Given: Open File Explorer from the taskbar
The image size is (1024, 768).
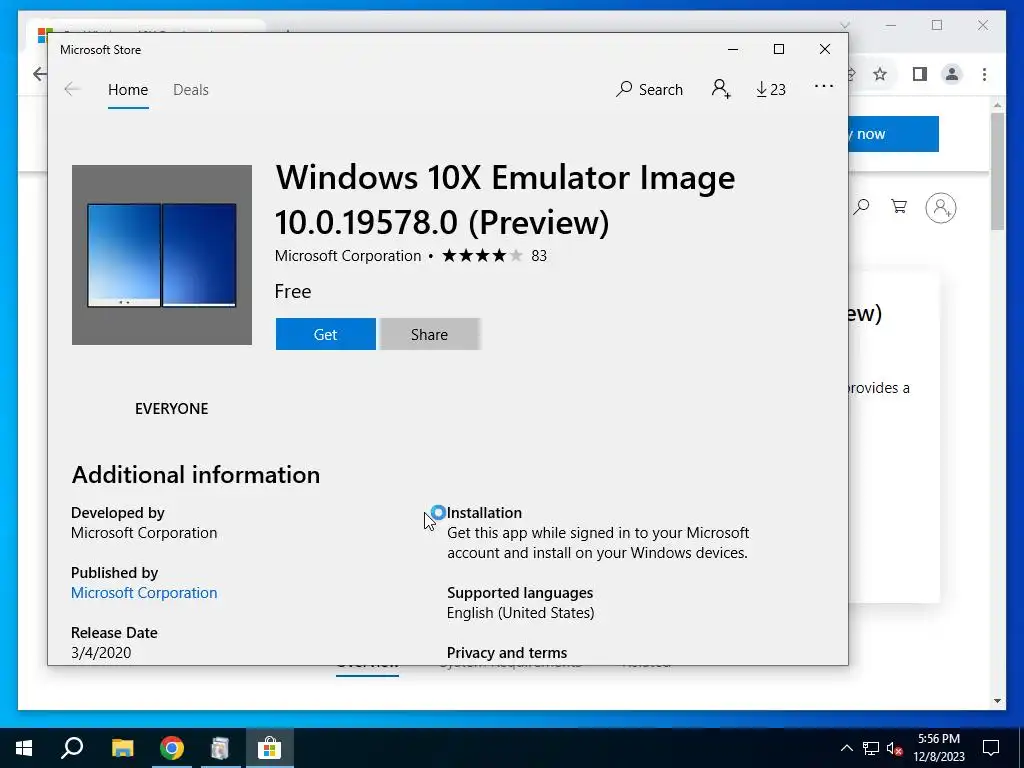Looking at the screenshot, I should [122, 748].
